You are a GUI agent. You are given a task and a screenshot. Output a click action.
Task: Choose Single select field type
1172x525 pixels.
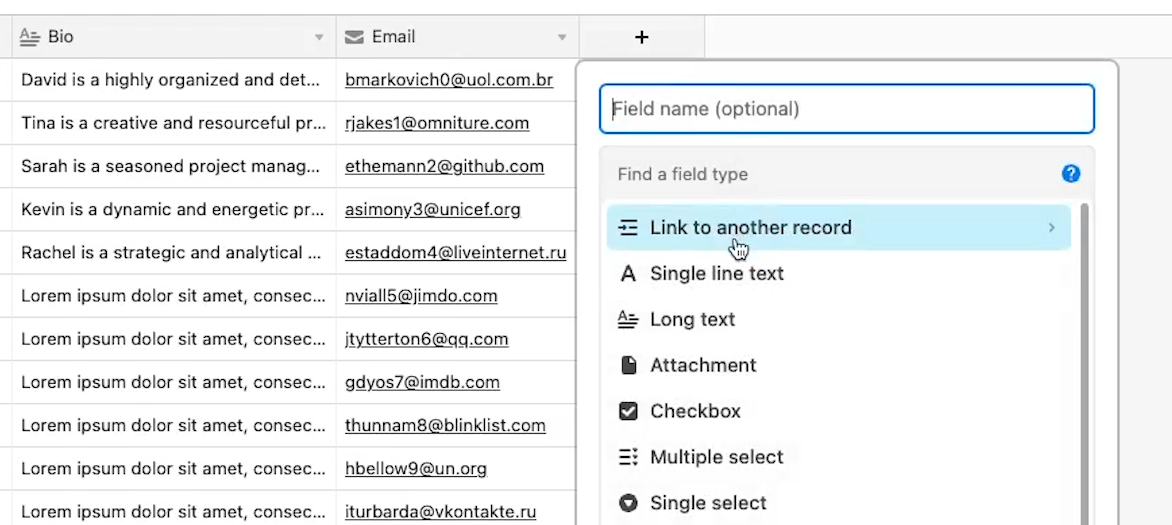pos(839,503)
